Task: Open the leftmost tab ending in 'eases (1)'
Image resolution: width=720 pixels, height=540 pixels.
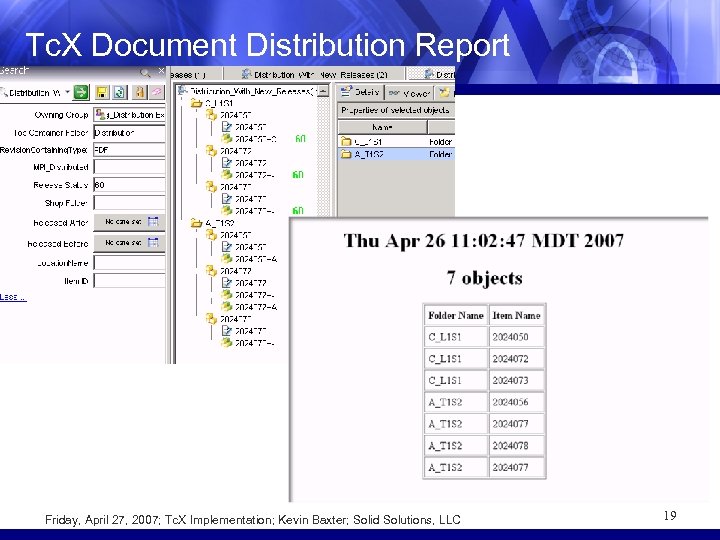Action: pyautogui.click(x=195, y=74)
